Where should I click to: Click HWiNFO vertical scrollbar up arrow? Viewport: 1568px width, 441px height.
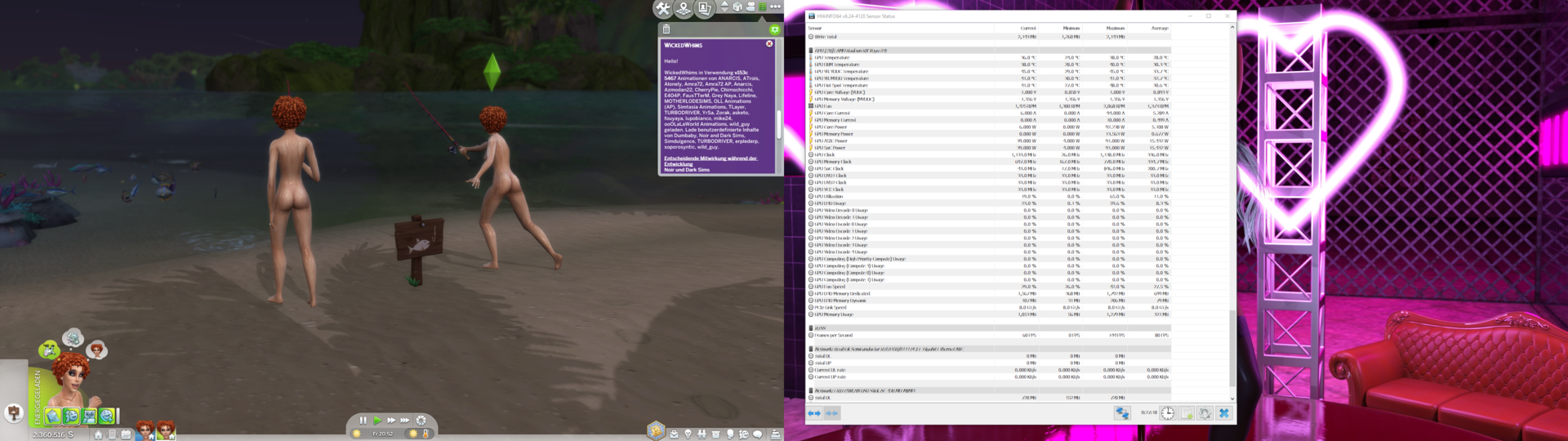1232,27
